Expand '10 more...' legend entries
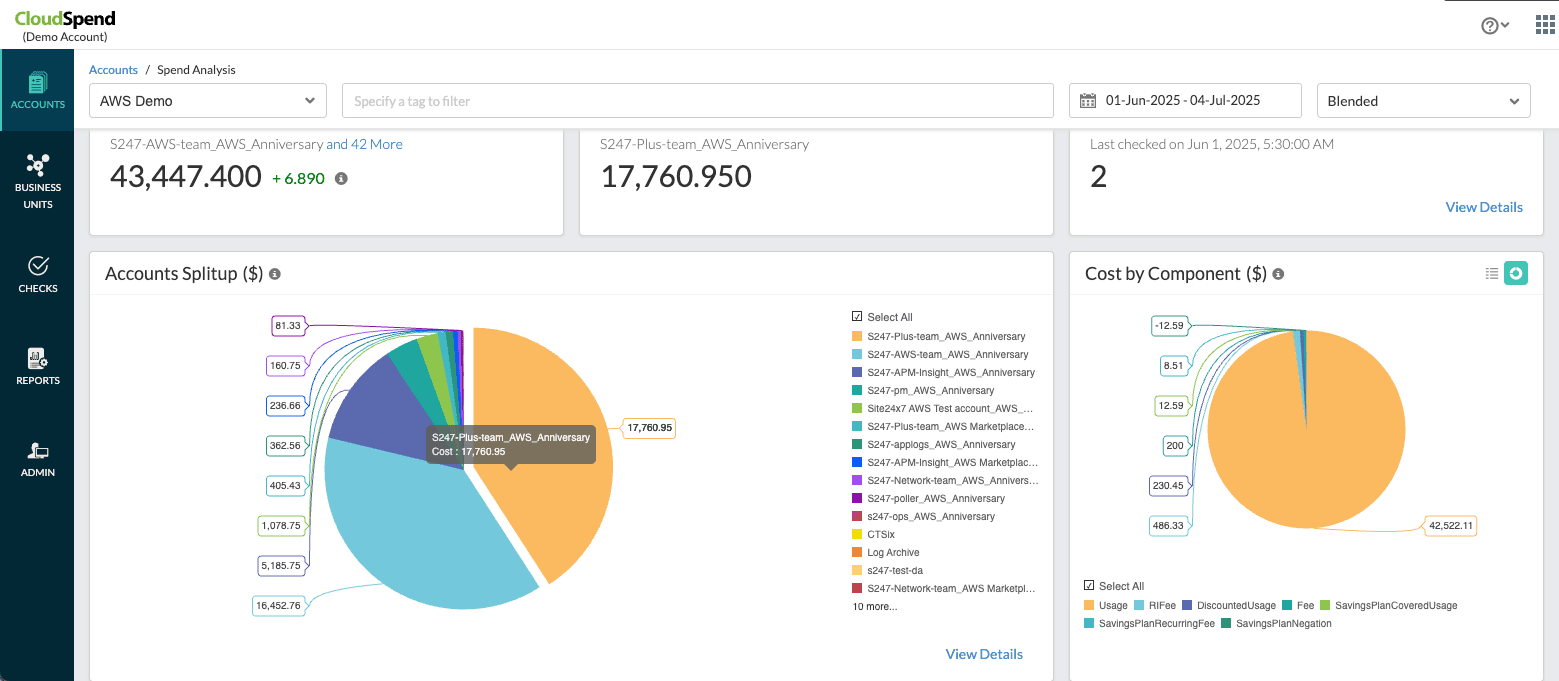Screen dimensions: 1559x681 pos(875,606)
